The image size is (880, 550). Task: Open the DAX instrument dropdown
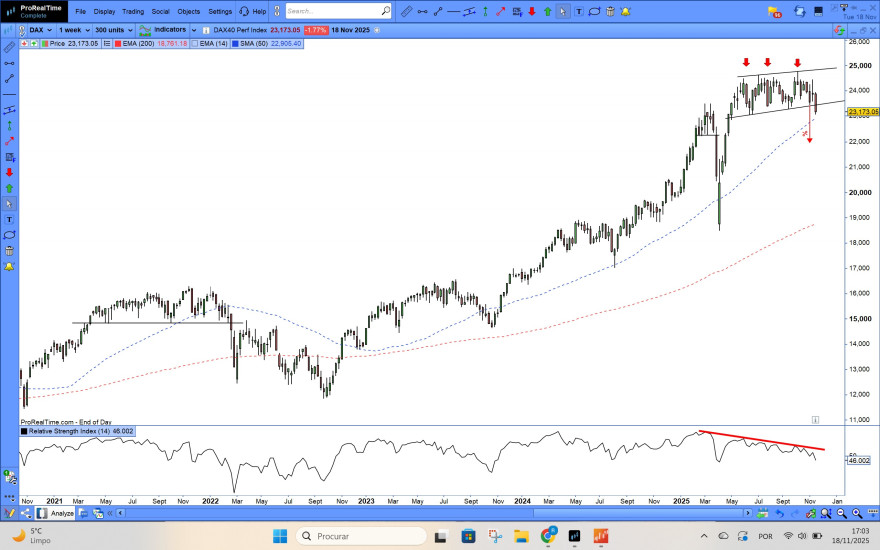pos(40,30)
